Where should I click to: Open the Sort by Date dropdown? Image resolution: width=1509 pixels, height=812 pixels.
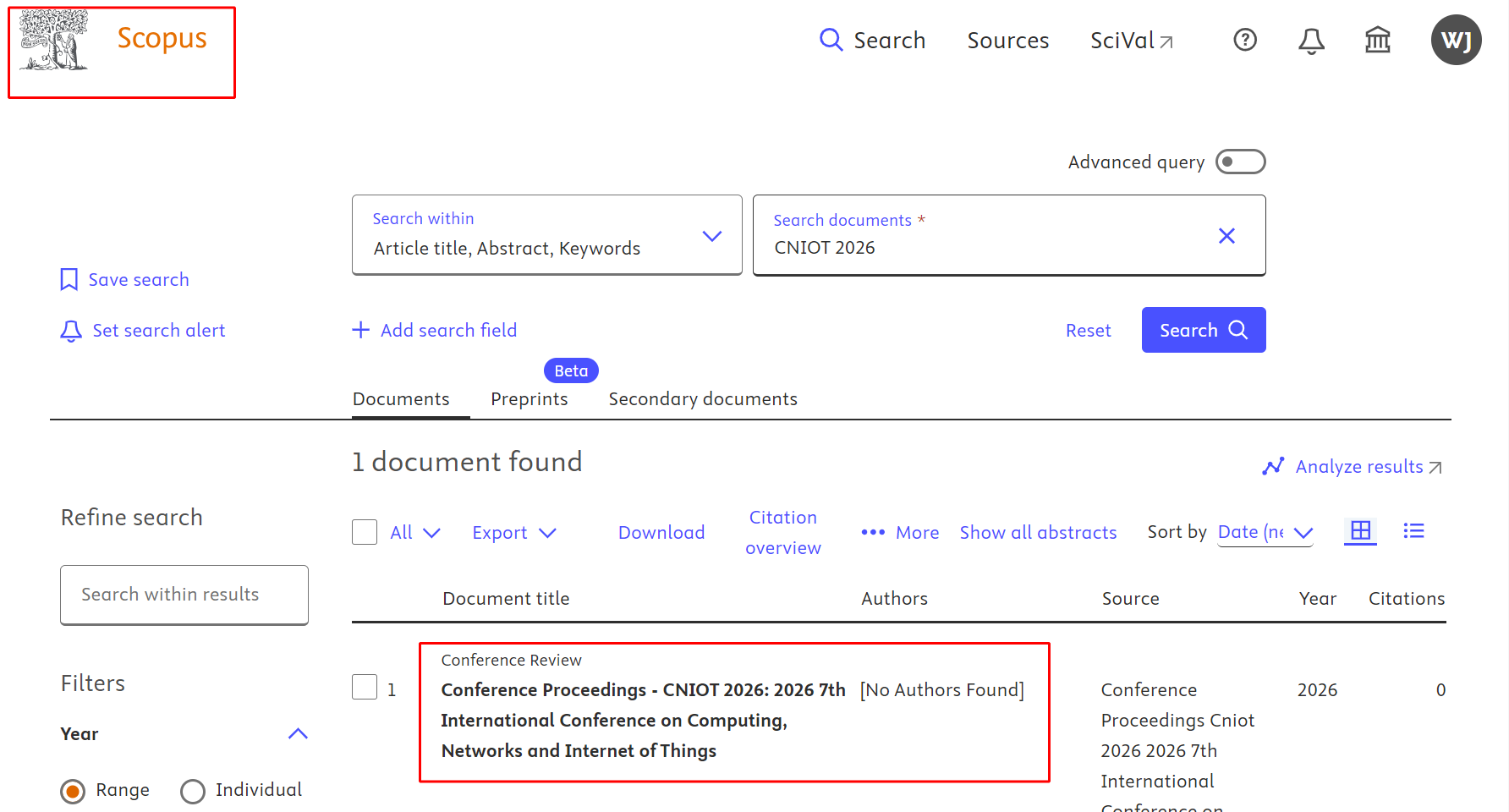(x=1265, y=532)
